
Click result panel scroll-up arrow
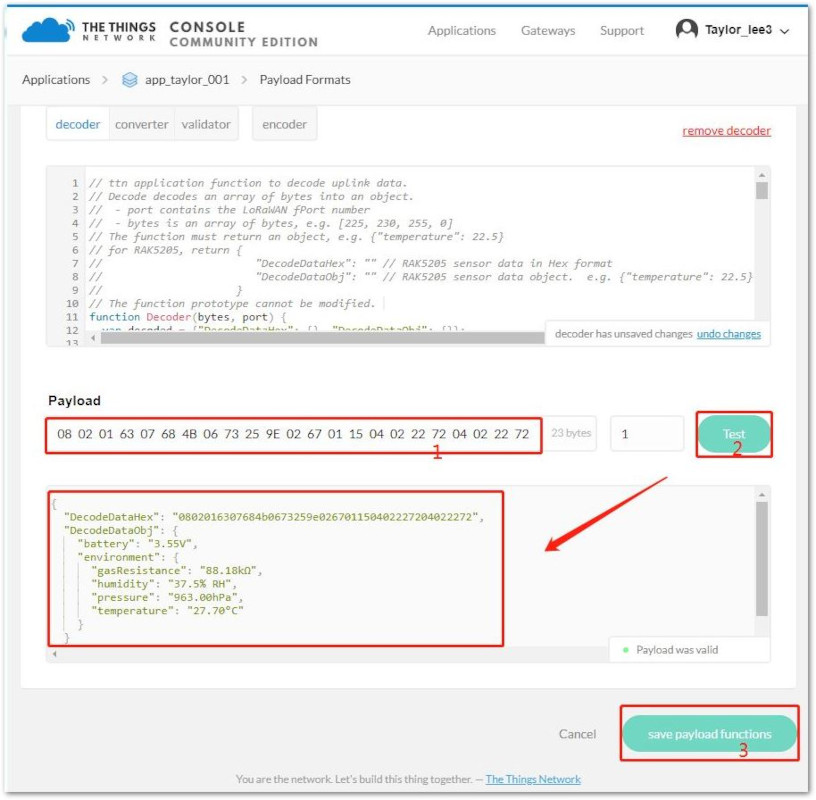coord(762,494)
